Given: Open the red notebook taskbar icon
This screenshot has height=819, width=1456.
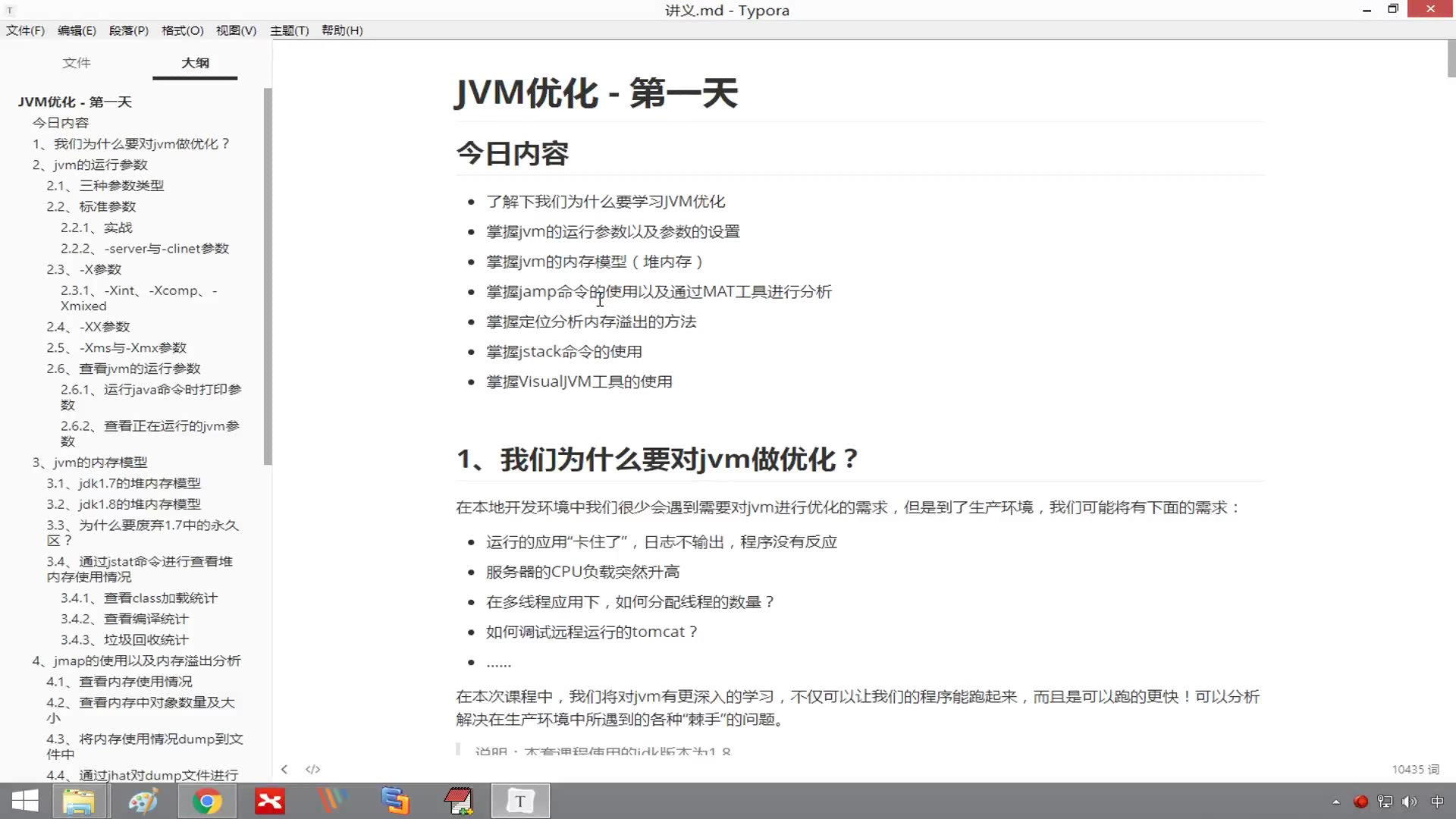Looking at the screenshot, I should click(x=458, y=801).
